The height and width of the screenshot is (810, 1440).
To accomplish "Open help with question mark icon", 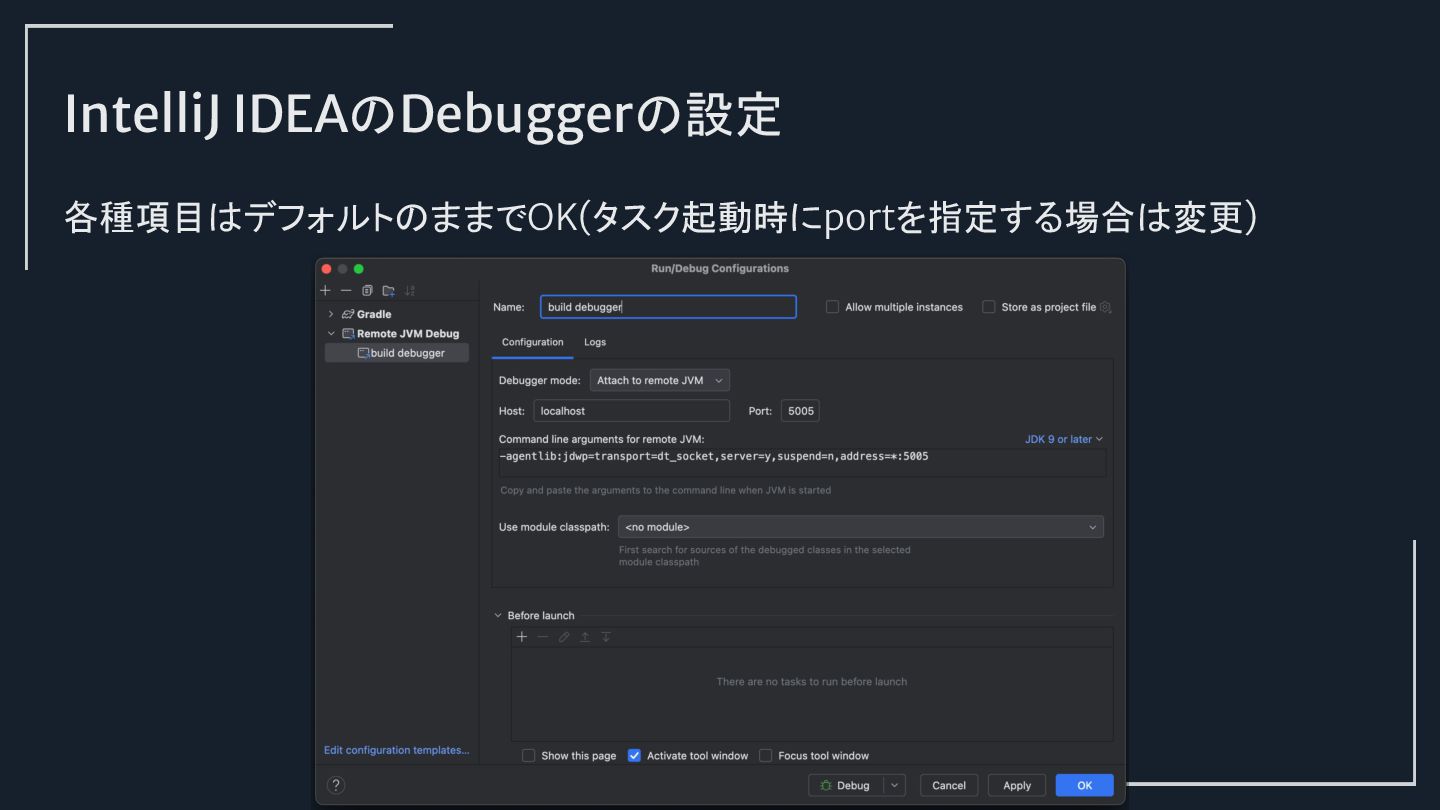I will [x=337, y=785].
